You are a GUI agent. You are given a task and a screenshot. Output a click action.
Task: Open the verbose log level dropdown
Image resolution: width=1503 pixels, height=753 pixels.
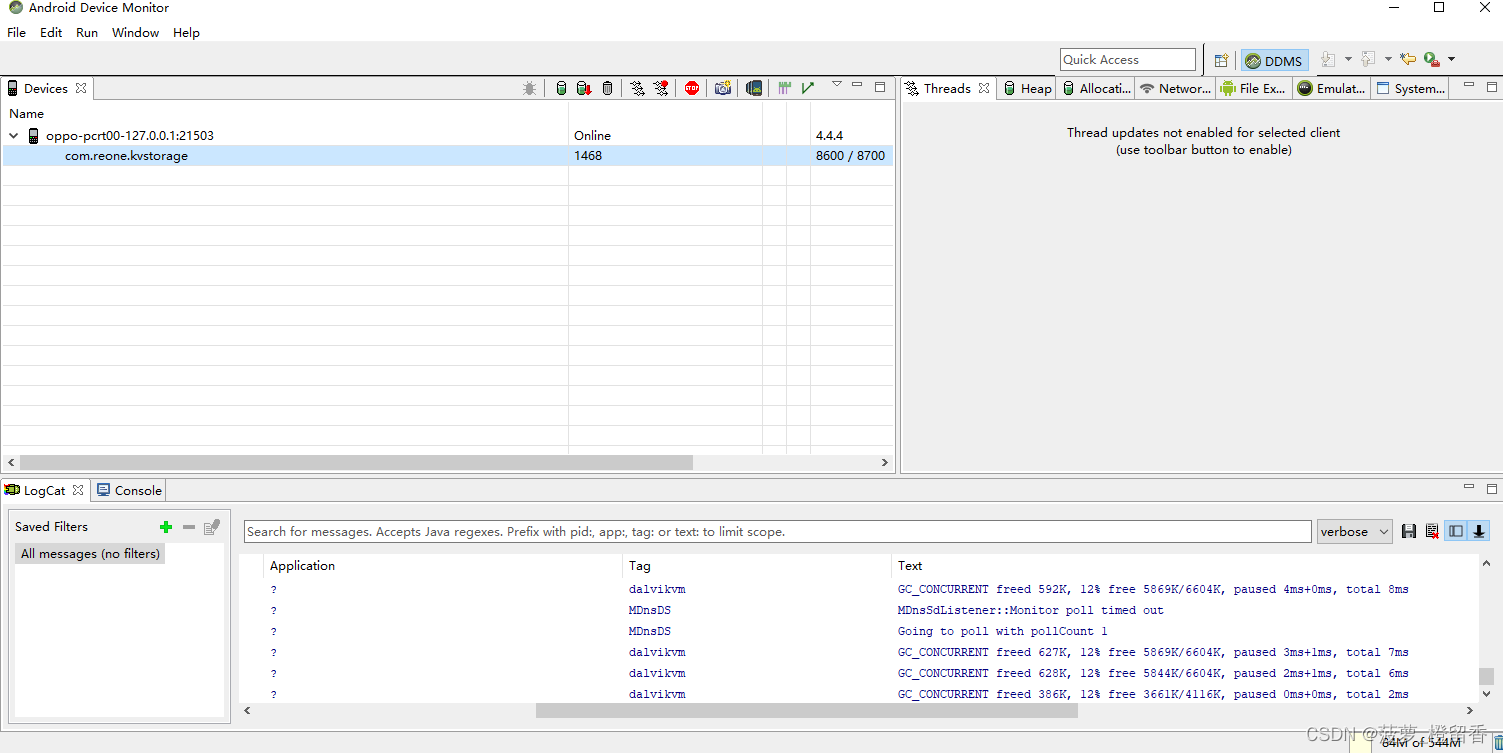pyautogui.click(x=1354, y=531)
